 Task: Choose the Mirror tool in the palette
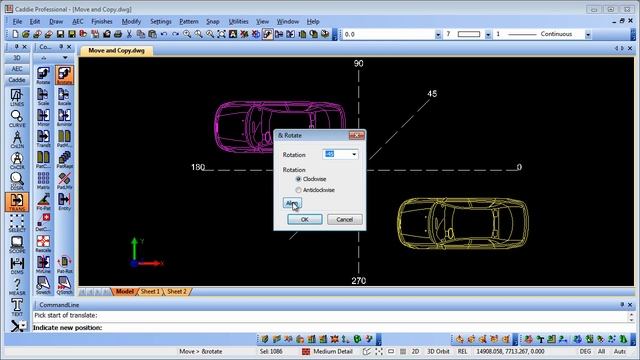coord(43,118)
